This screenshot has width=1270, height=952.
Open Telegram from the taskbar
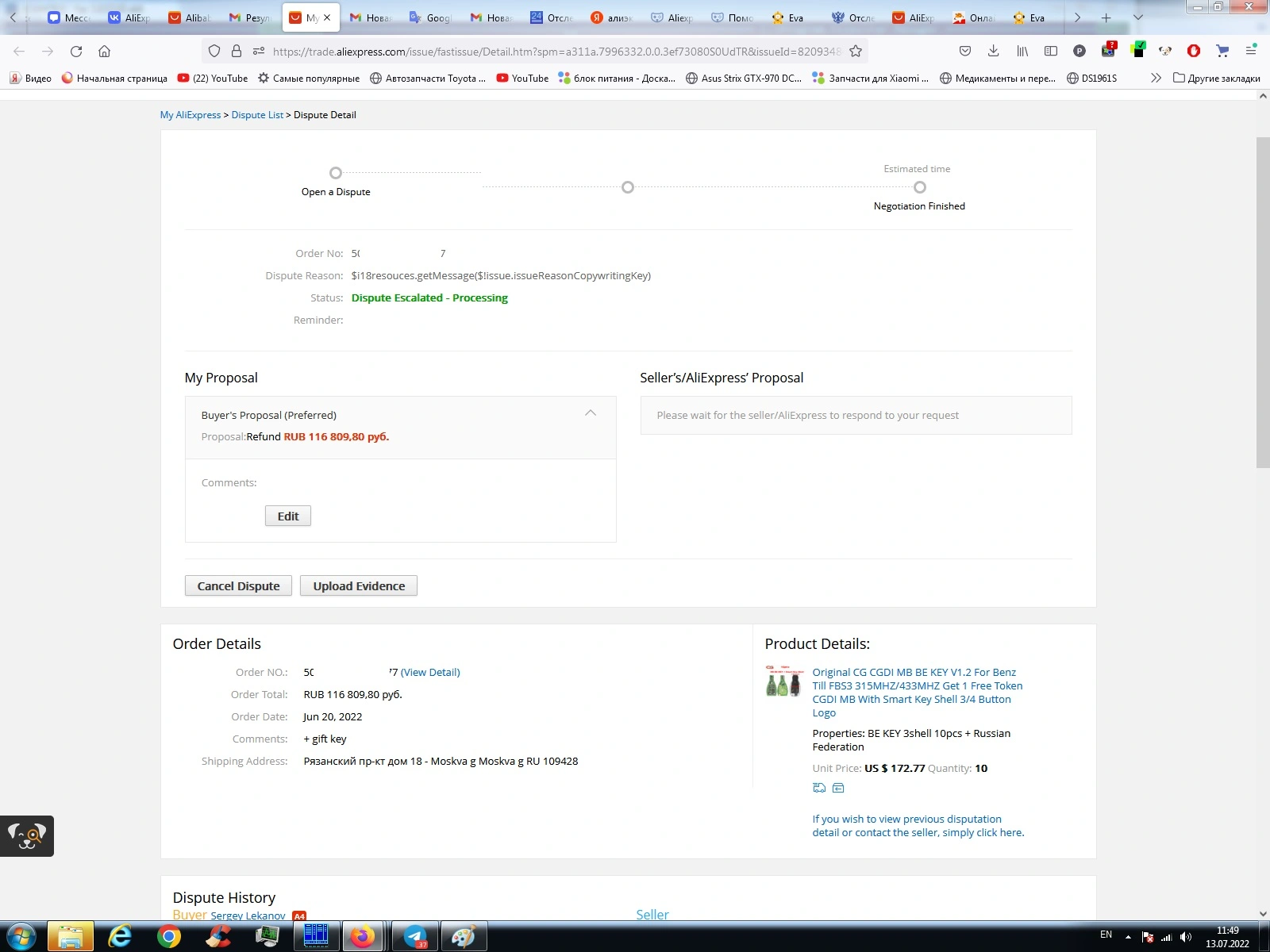[x=416, y=937]
